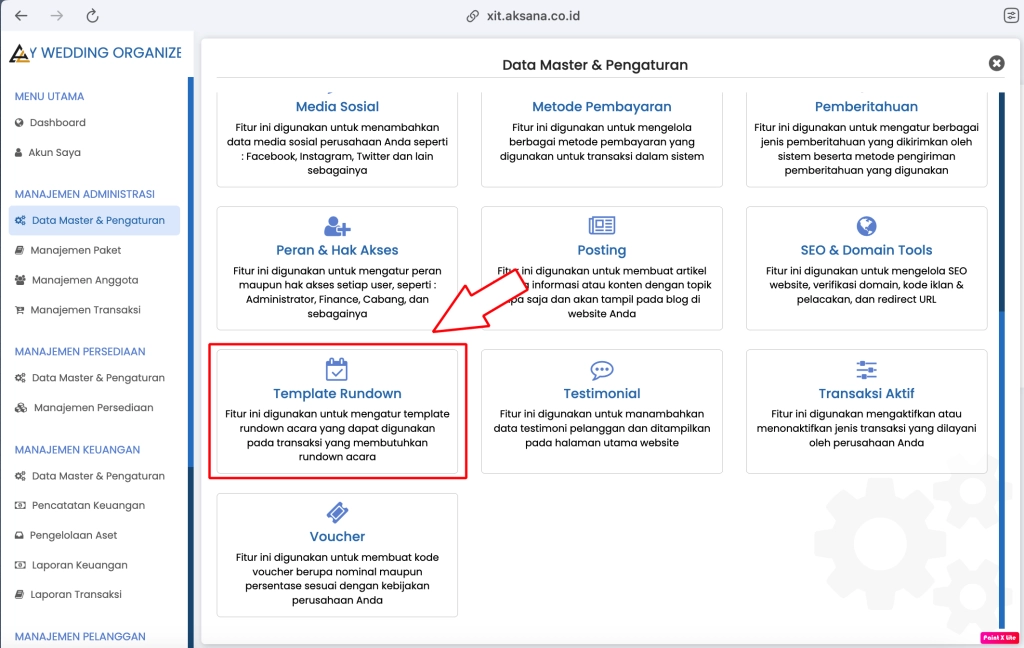Viewport: 1024px width, 648px height.
Task: Click the Peran & Hak Akses user icon
Action: [337, 226]
